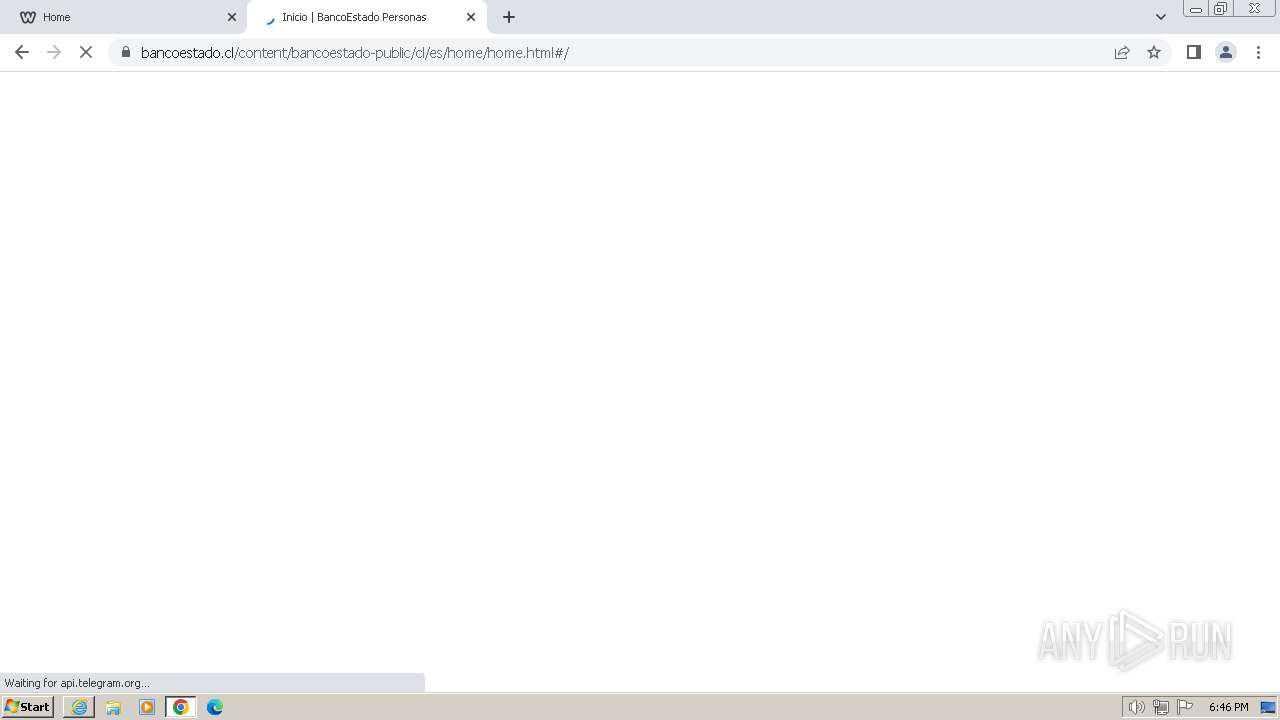Screen dimensions: 1280x720
Task: Open the side panel
Action: pyautogui.click(x=1193, y=52)
